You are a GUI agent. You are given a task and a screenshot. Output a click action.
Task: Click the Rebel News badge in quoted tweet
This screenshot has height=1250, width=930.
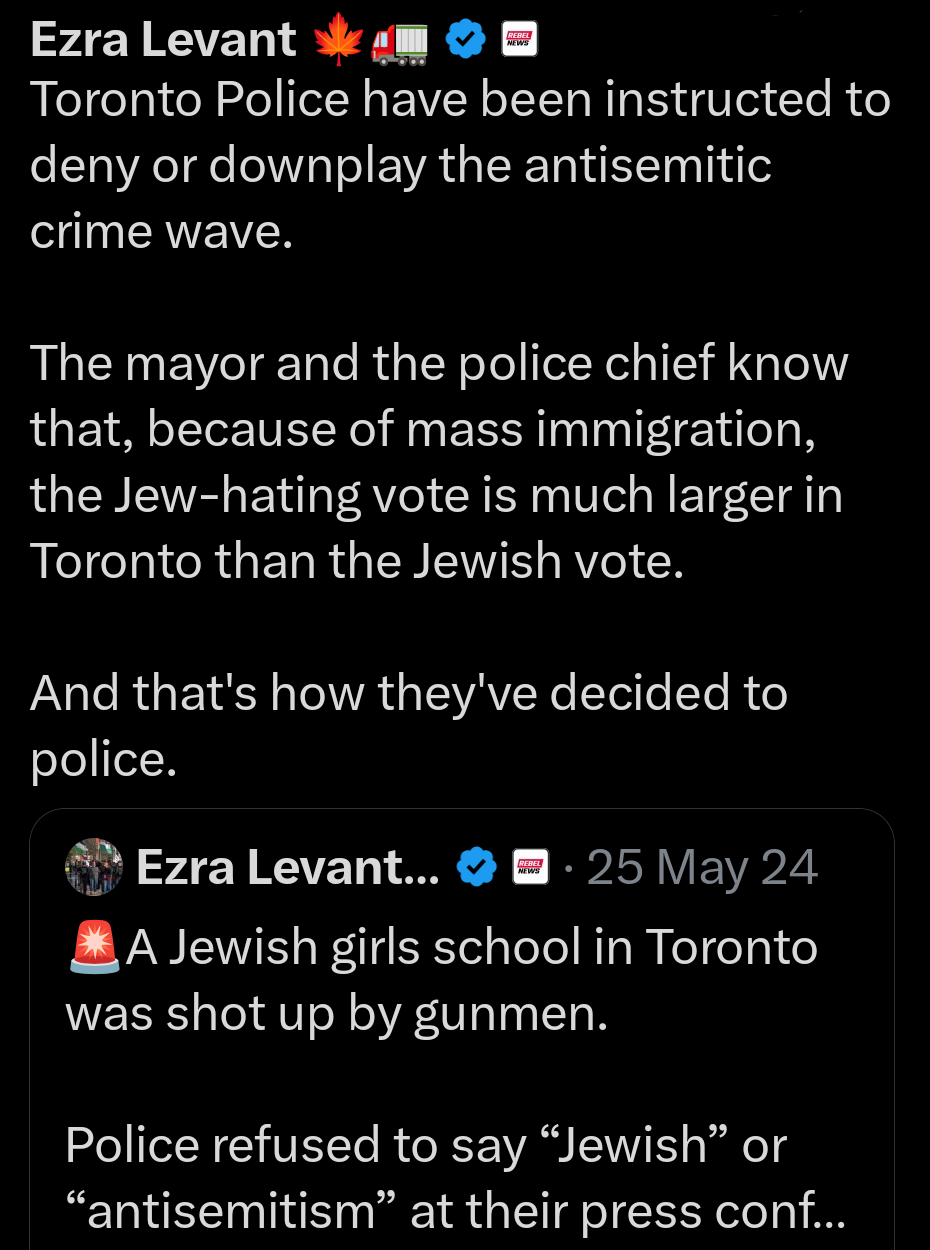pyautogui.click(x=529, y=867)
